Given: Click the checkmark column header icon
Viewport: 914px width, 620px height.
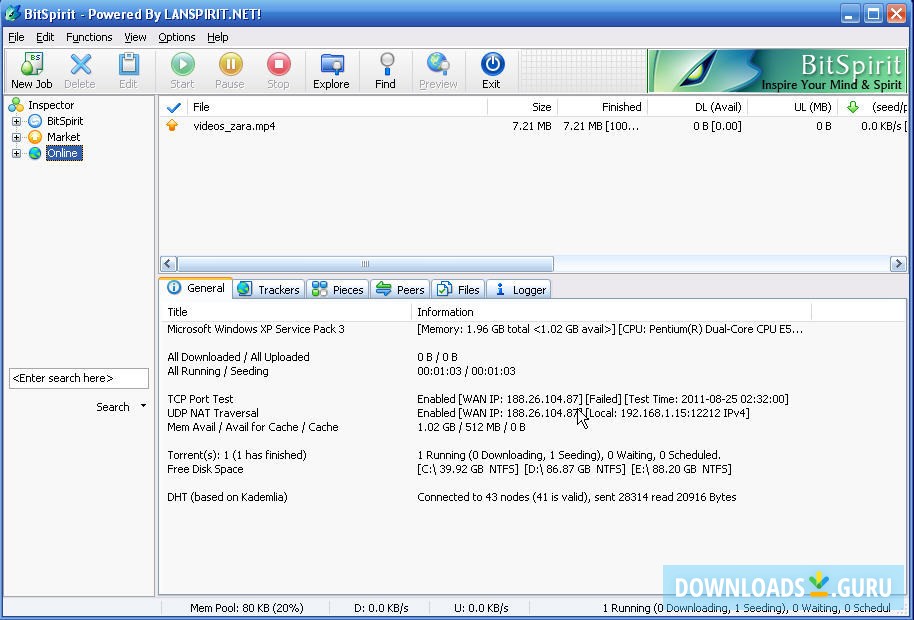Looking at the screenshot, I should [x=173, y=107].
